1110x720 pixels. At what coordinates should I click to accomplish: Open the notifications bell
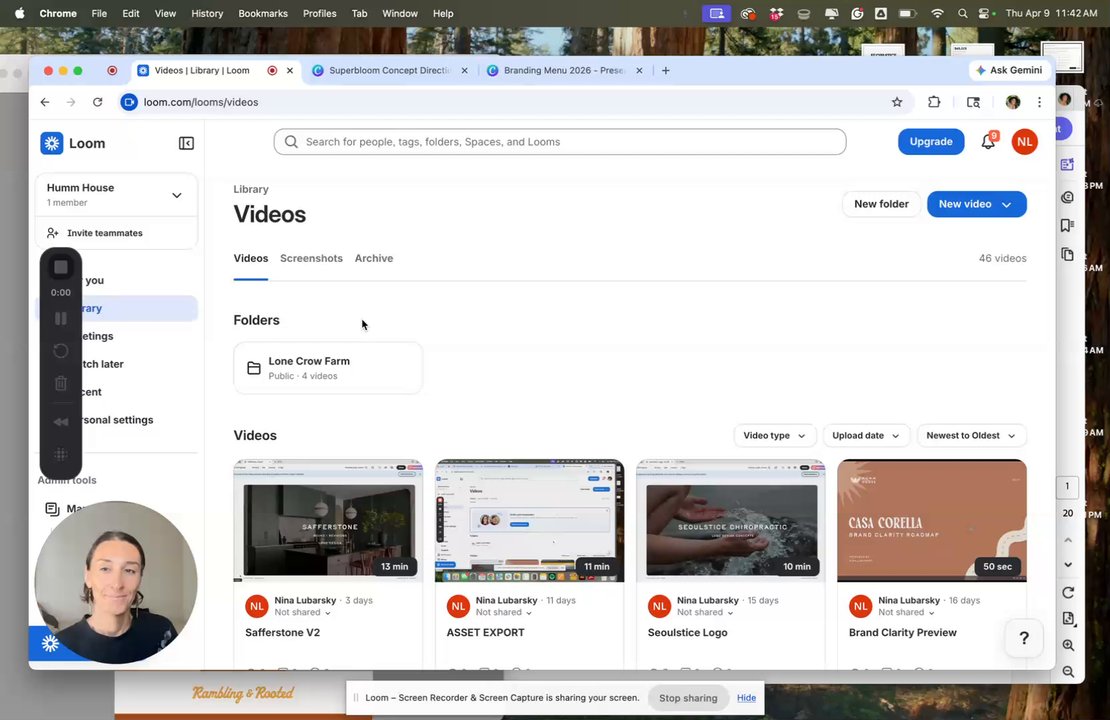tap(988, 142)
